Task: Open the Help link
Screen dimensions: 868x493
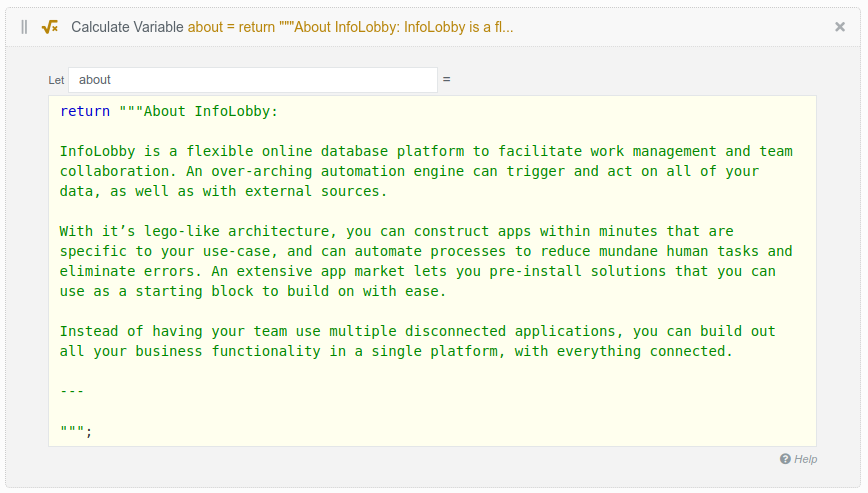Action: (805, 459)
